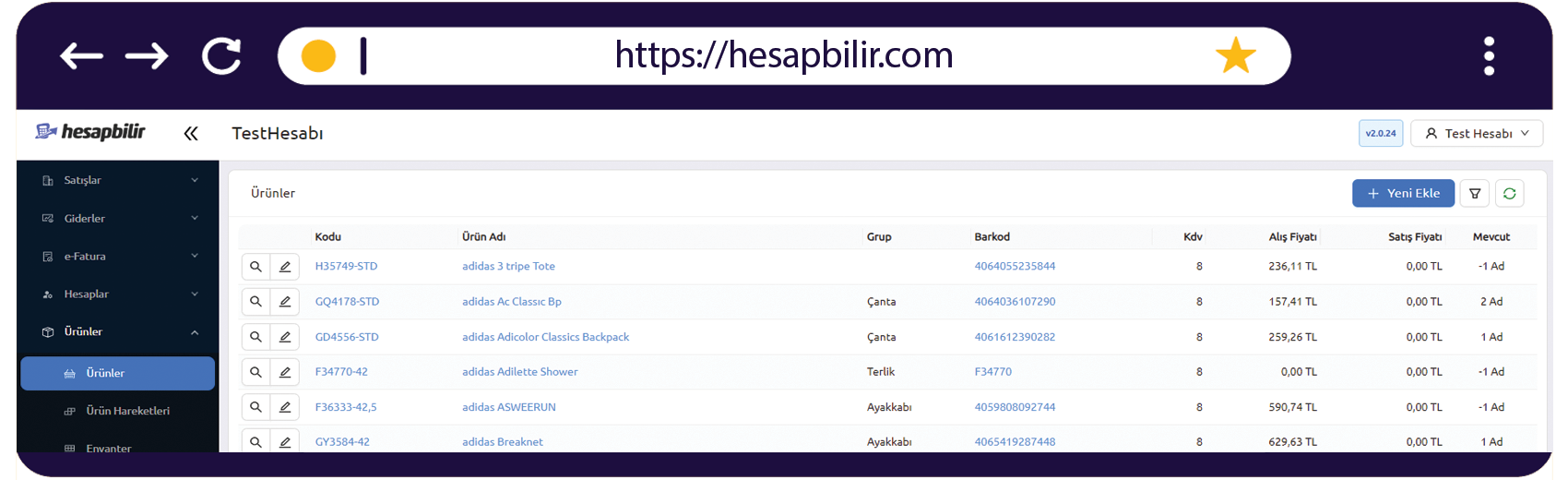Collapse the Ürünler sidebar section
Viewport: 1568px width, 480px height.
[118, 332]
